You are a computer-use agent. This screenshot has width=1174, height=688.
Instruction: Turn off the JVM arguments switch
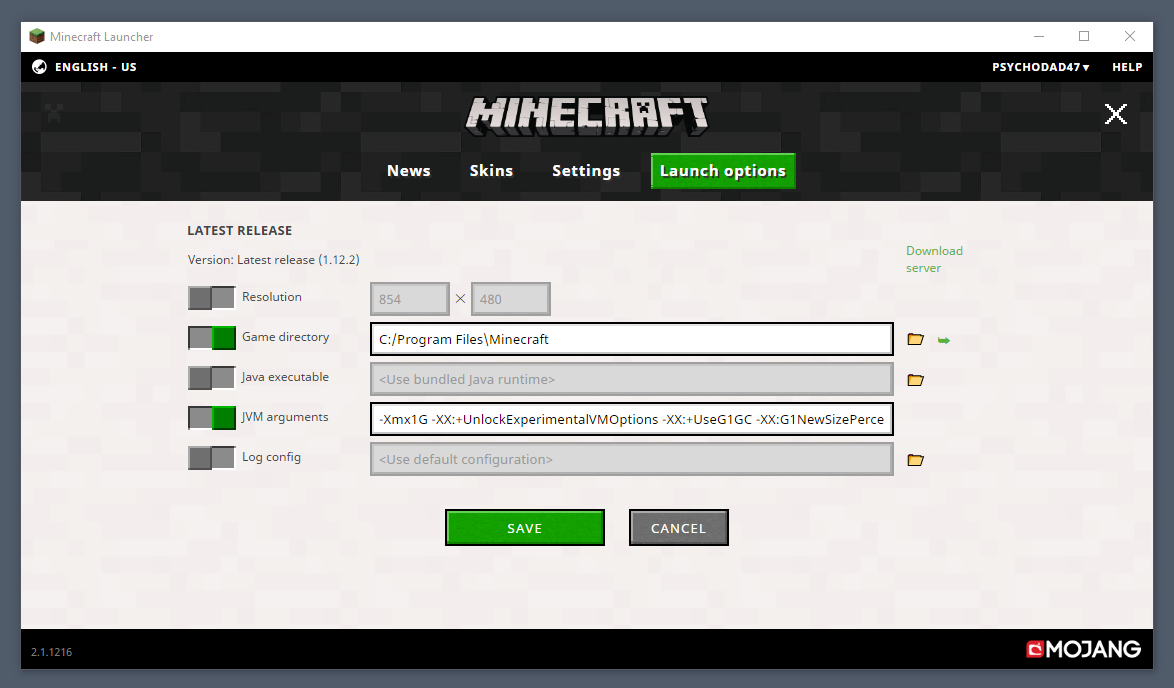coord(212,418)
